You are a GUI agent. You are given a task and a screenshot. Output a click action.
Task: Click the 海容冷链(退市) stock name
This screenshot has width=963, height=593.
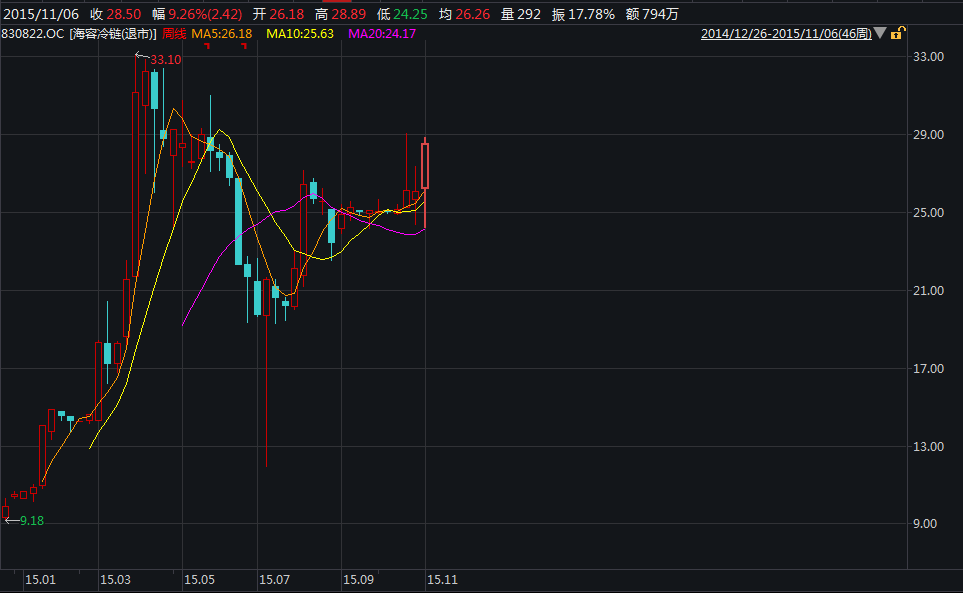(x=113, y=34)
